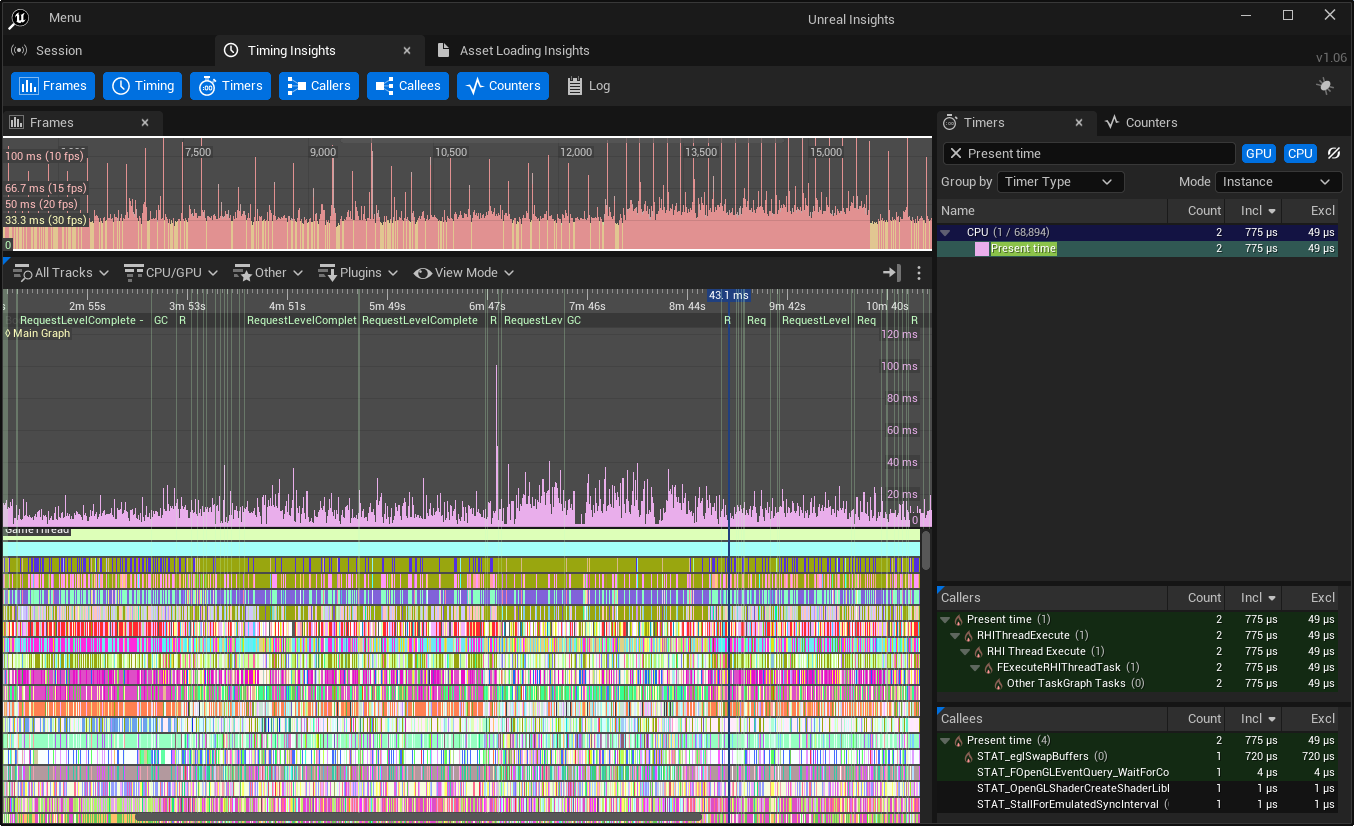This screenshot has width=1354, height=826.
Task: Open the View Mode menu
Action: [464, 273]
